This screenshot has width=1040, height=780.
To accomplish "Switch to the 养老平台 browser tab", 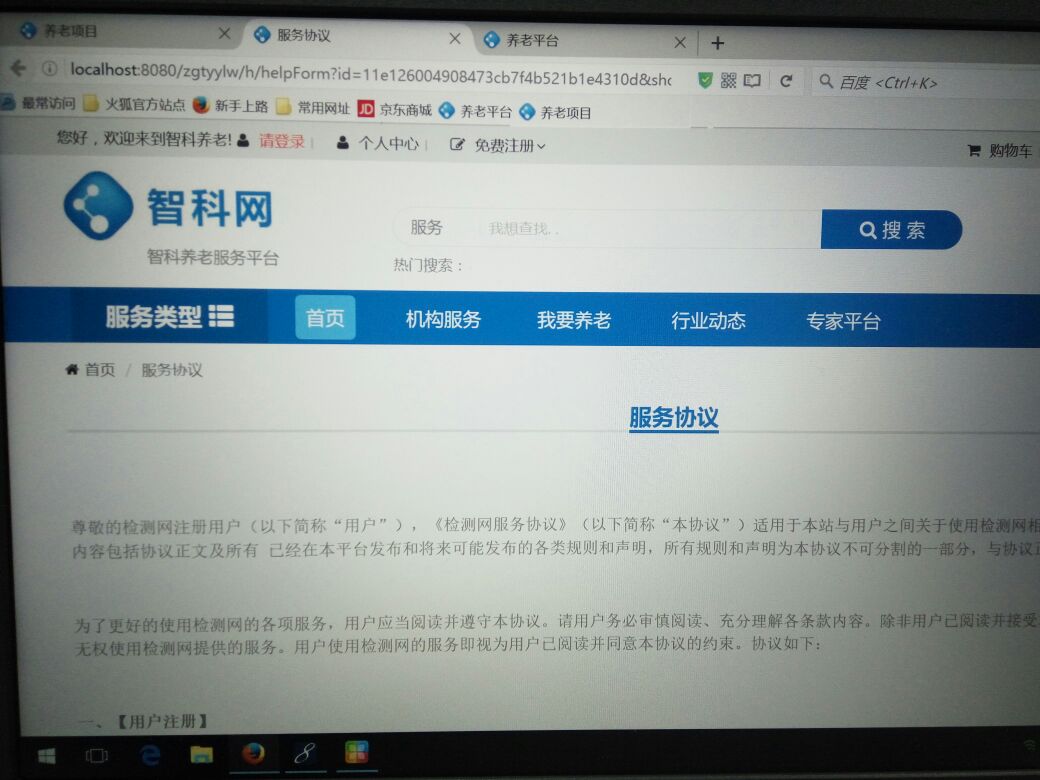I will coord(580,41).
